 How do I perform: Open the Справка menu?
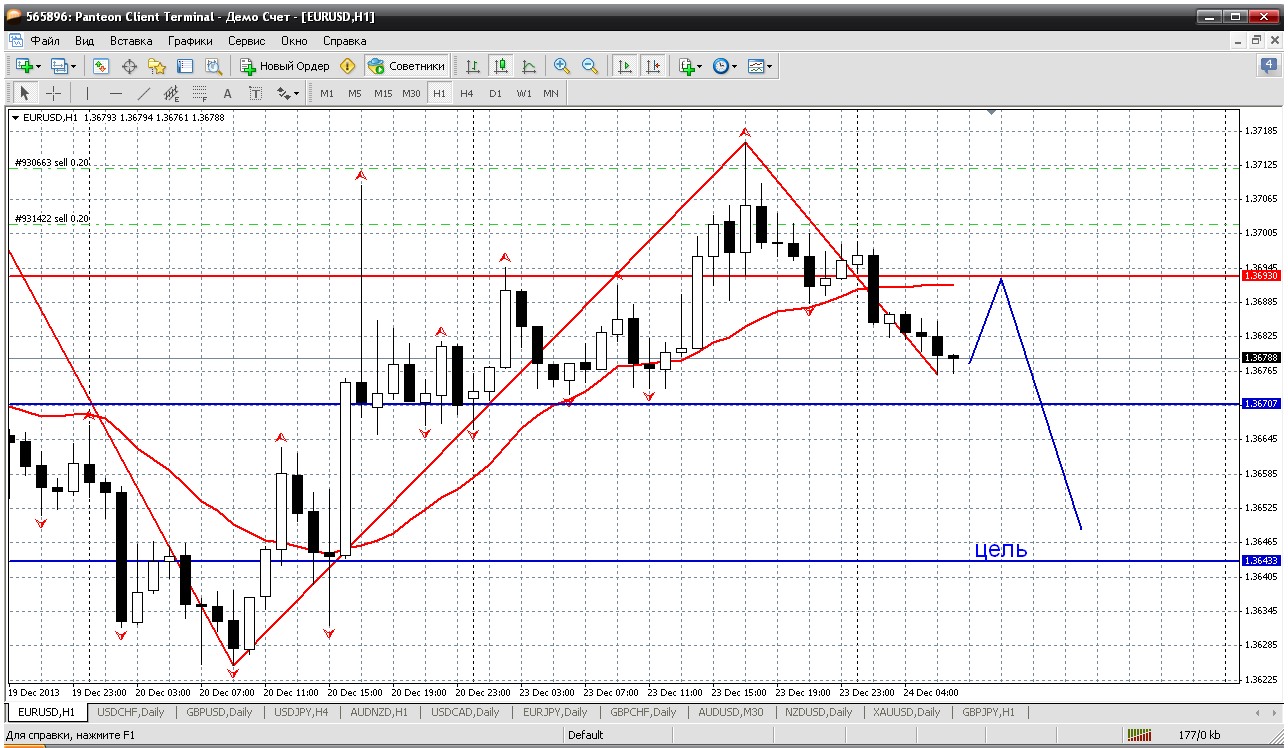click(345, 41)
